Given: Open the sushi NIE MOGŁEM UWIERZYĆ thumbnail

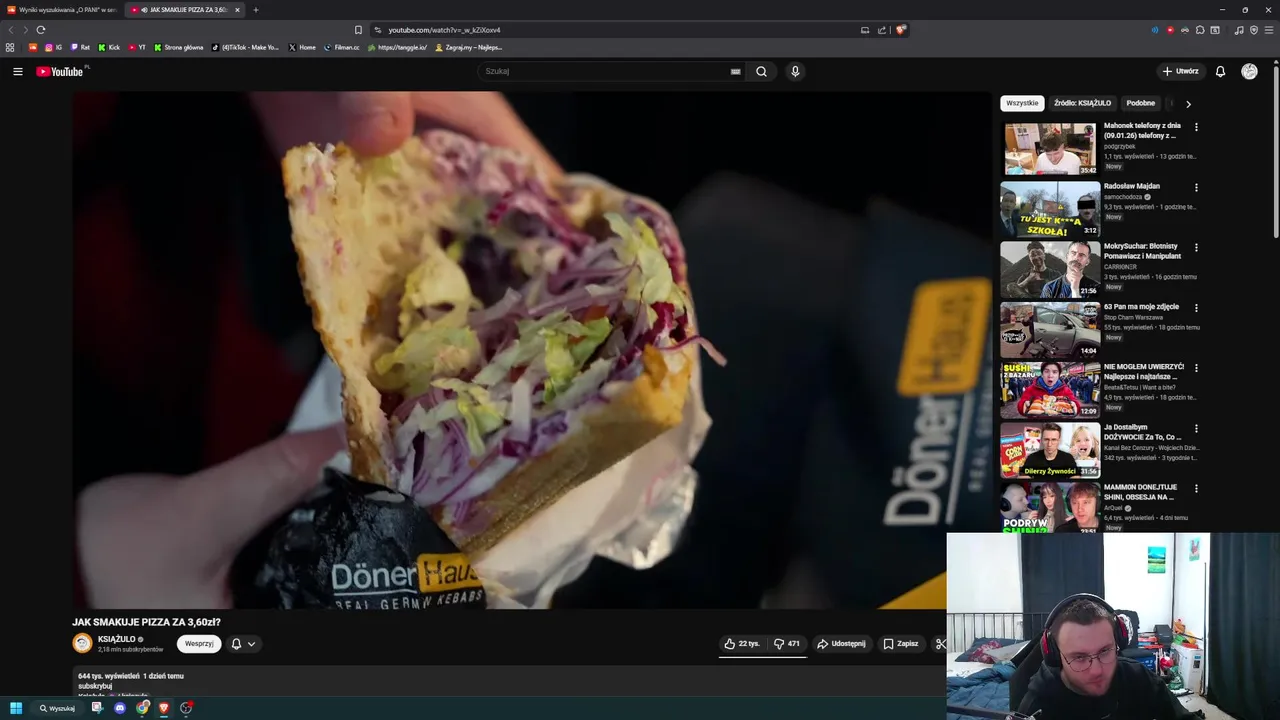Looking at the screenshot, I should (1050, 390).
